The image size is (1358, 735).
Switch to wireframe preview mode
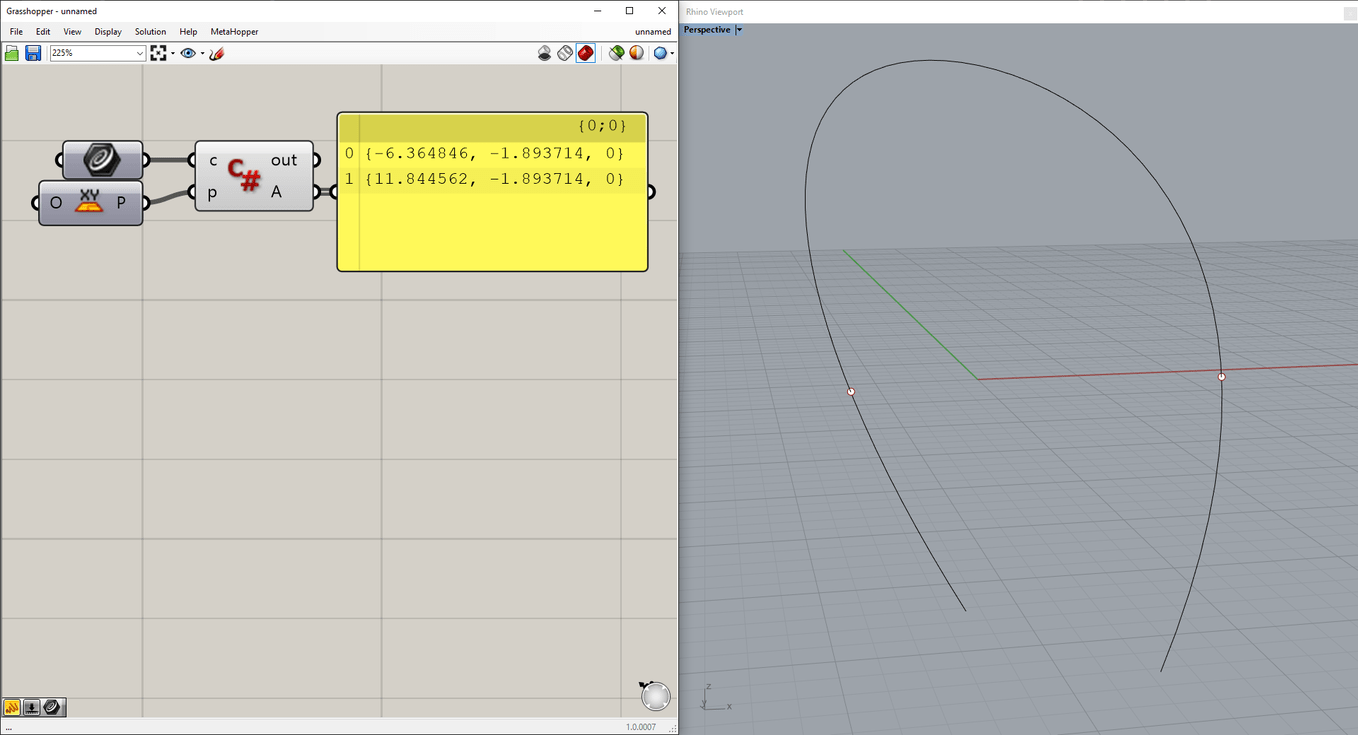tap(564, 52)
